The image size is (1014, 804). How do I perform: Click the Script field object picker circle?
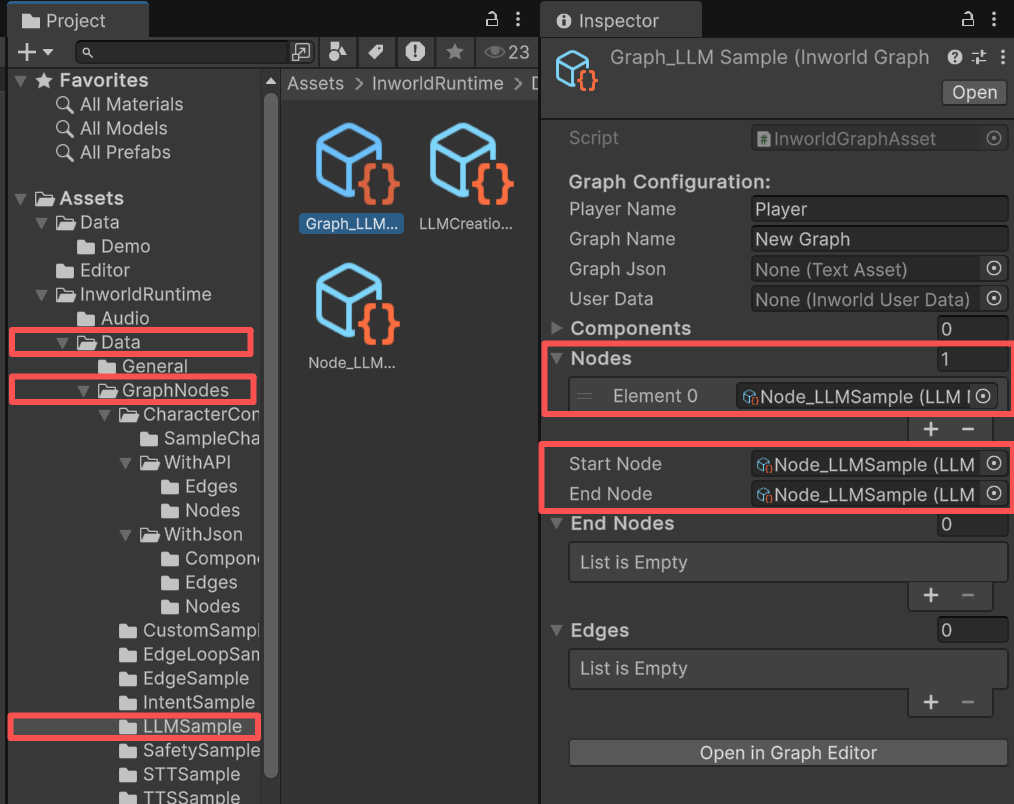(x=994, y=137)
